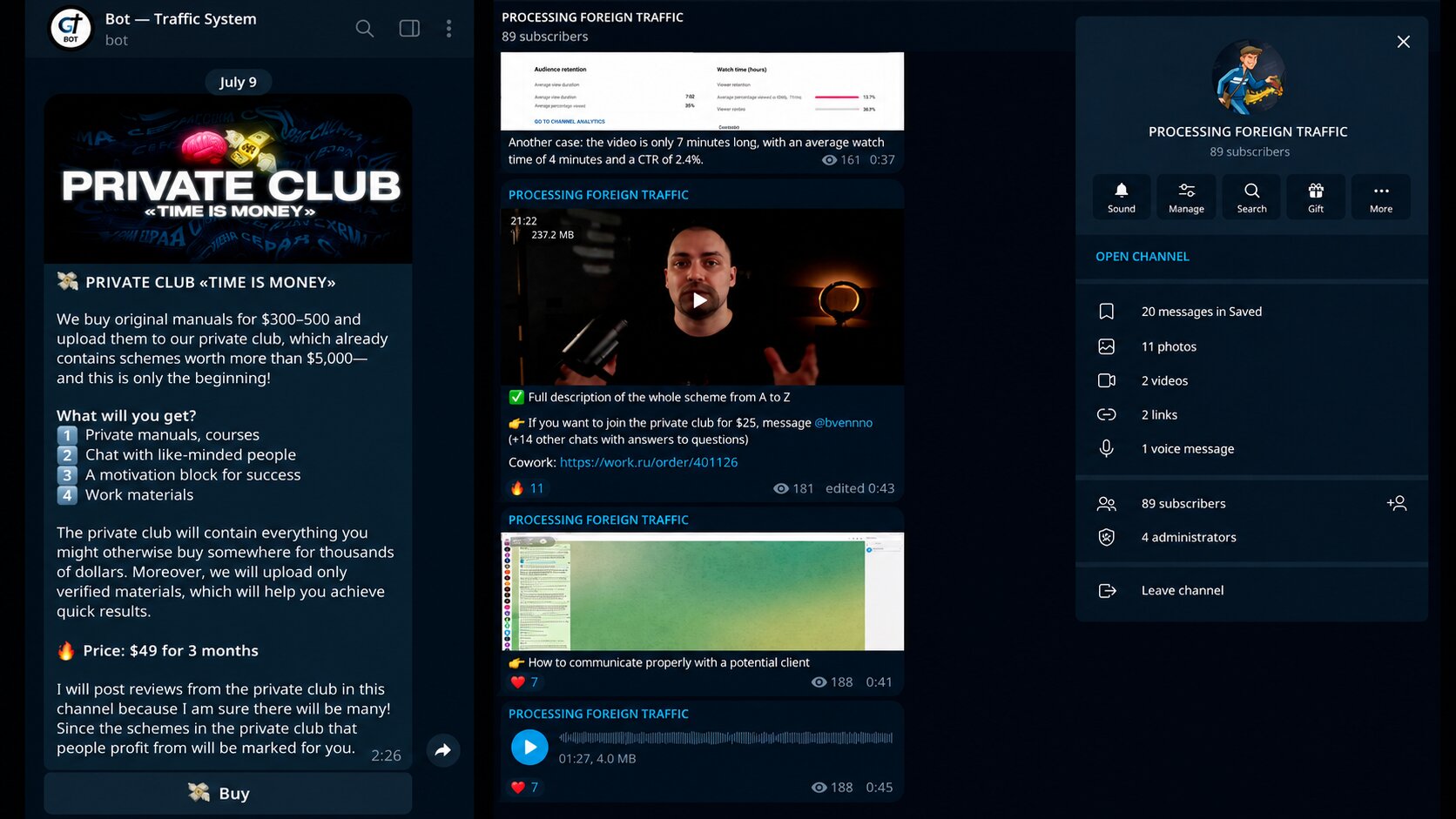Click heart reaction on client communication post
Image resolution: width=1456 pixels, height=819 pixels.
click(524, 682)
